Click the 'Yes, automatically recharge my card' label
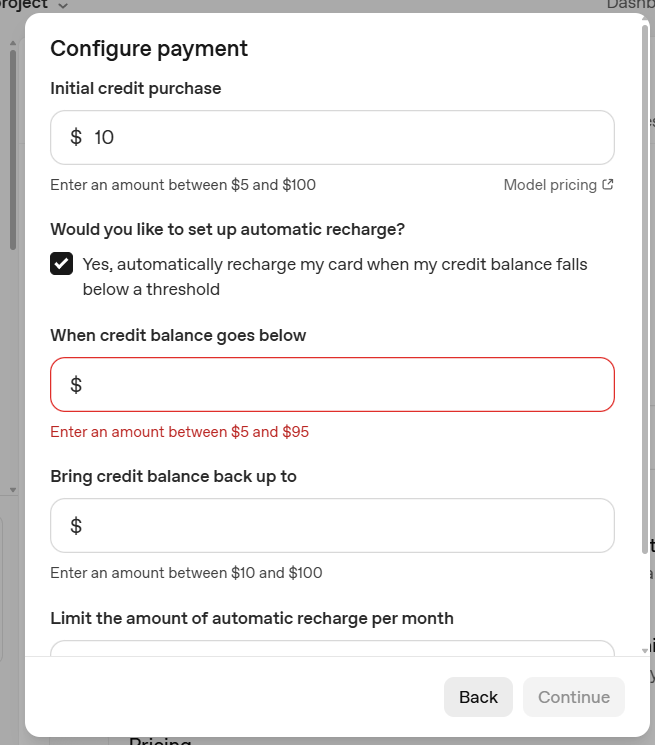655x745 pixels. tap(335, 277)
